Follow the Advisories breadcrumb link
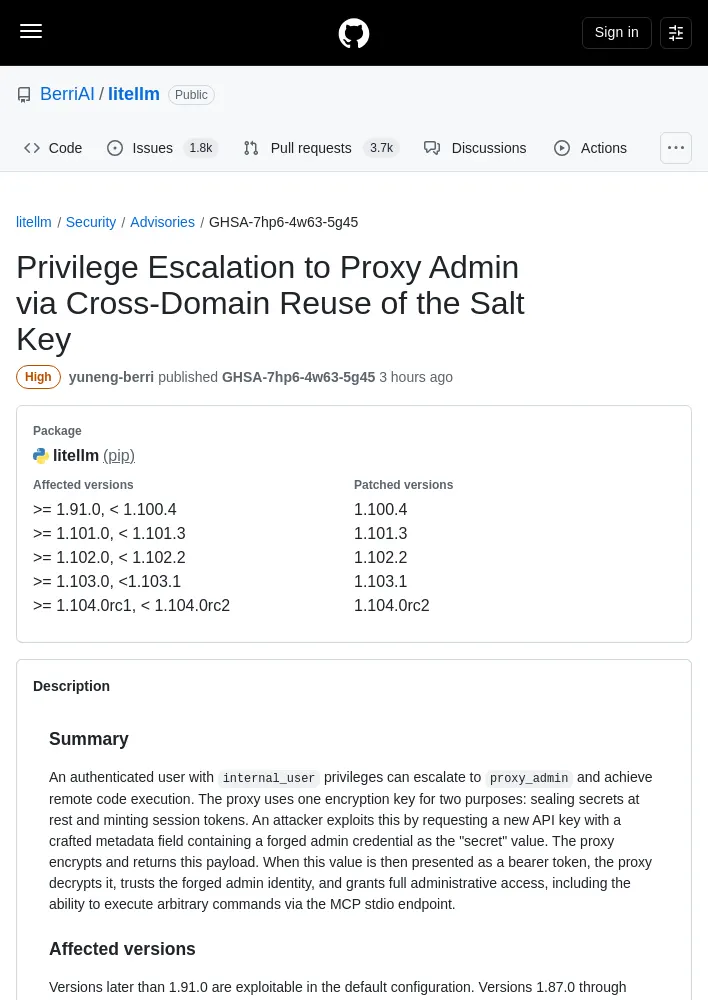Screen dimensions: 708x1000 pyautogui.click(x=162, y=222)
